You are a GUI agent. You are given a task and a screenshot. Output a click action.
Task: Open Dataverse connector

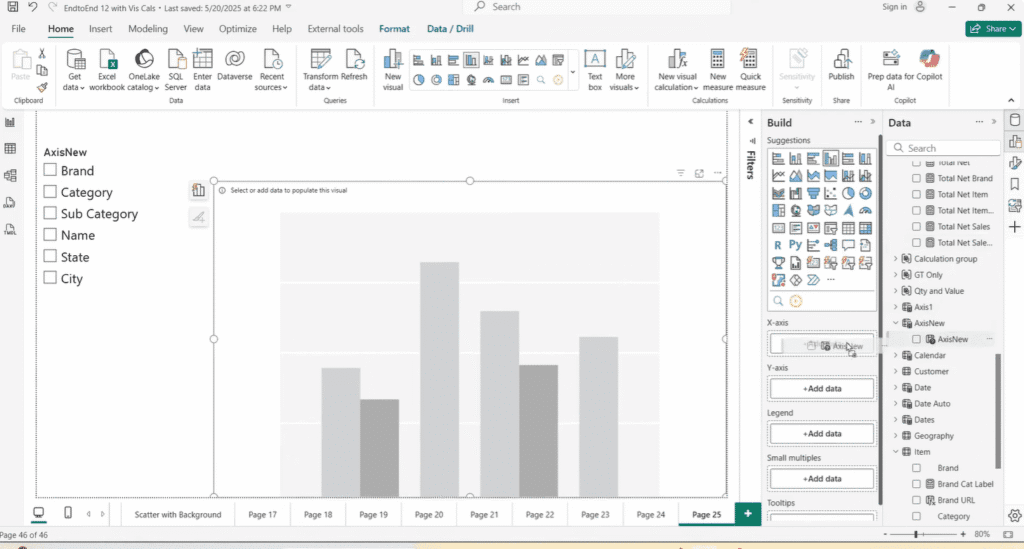click(x=234, y=65)
